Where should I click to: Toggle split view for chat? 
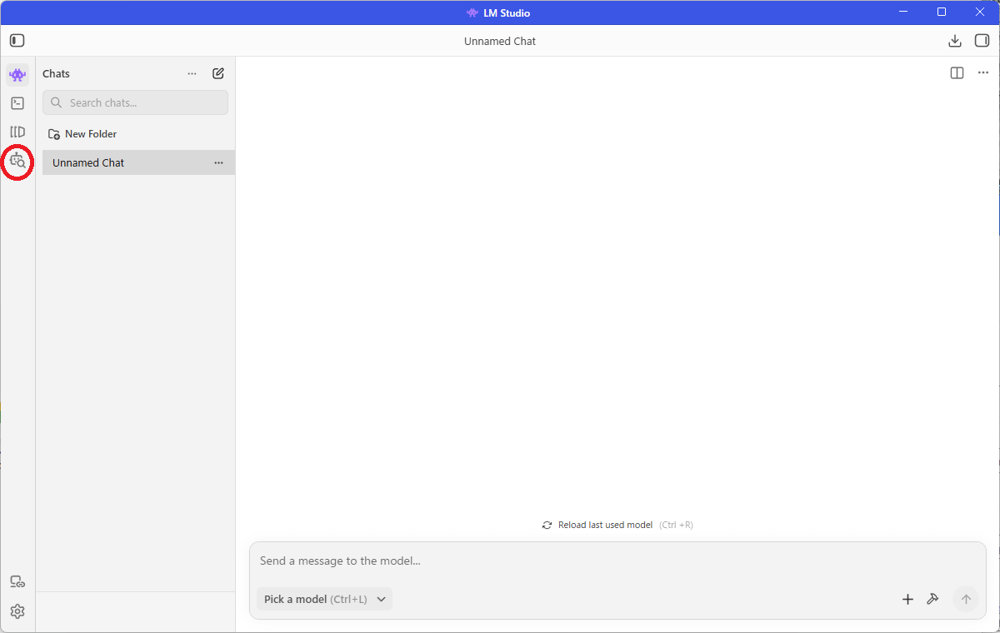tap(957, 73)
